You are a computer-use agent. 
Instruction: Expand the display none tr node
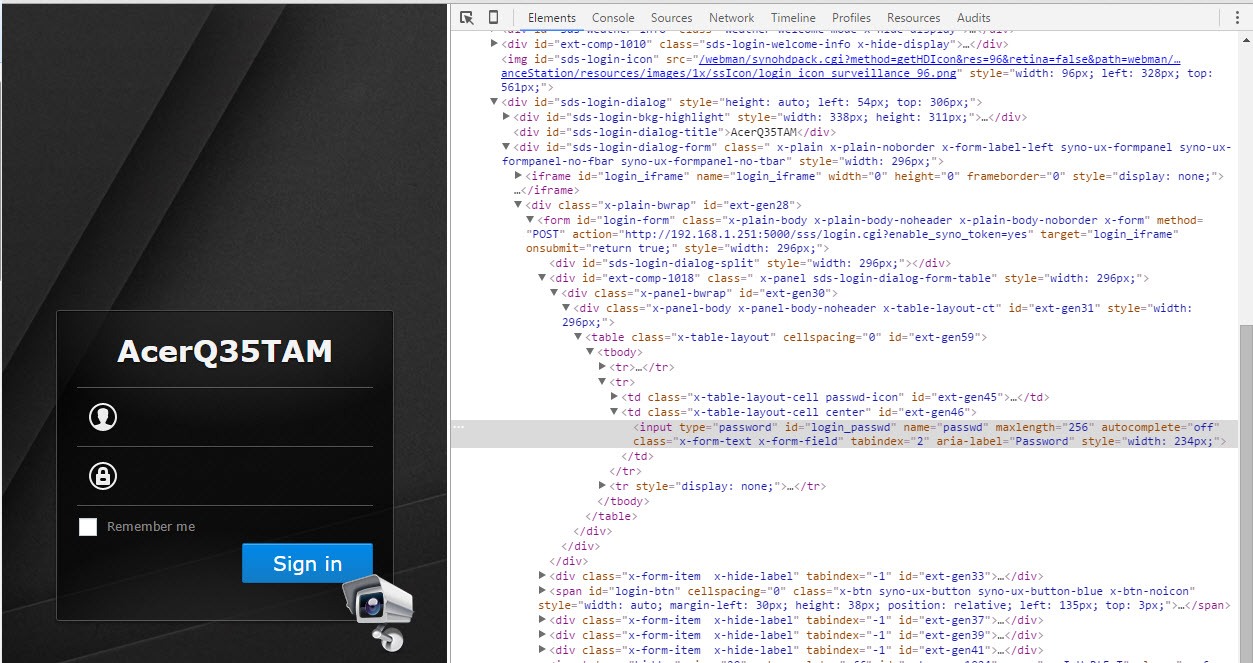pyautogui.click(x=602, y=486)
